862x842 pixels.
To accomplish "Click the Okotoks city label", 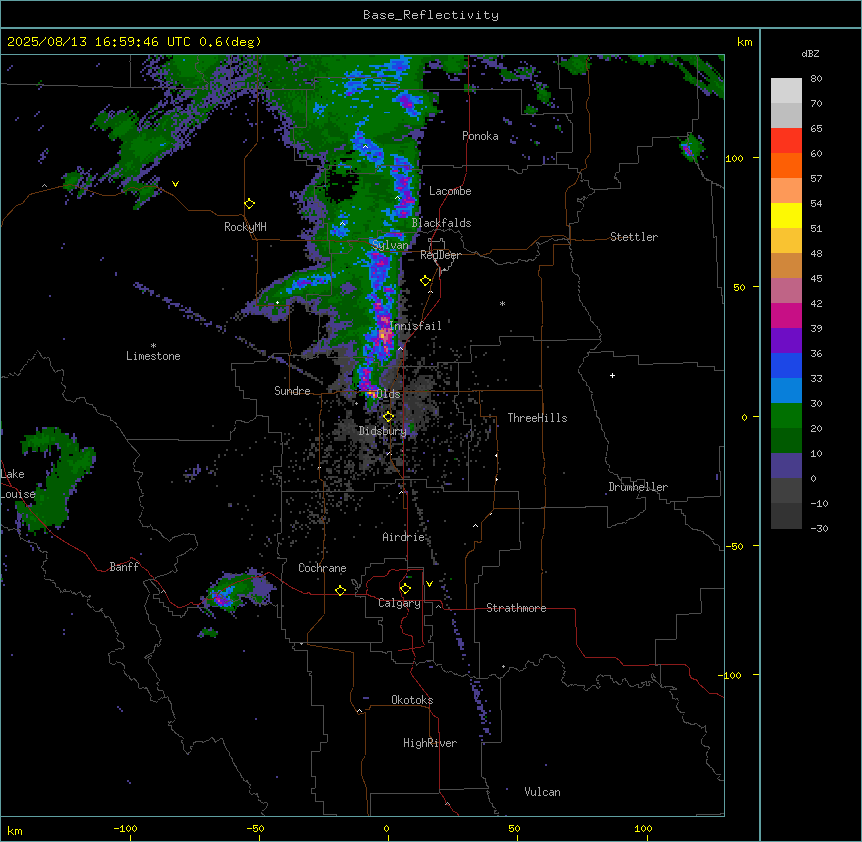I will pos(412,700).
